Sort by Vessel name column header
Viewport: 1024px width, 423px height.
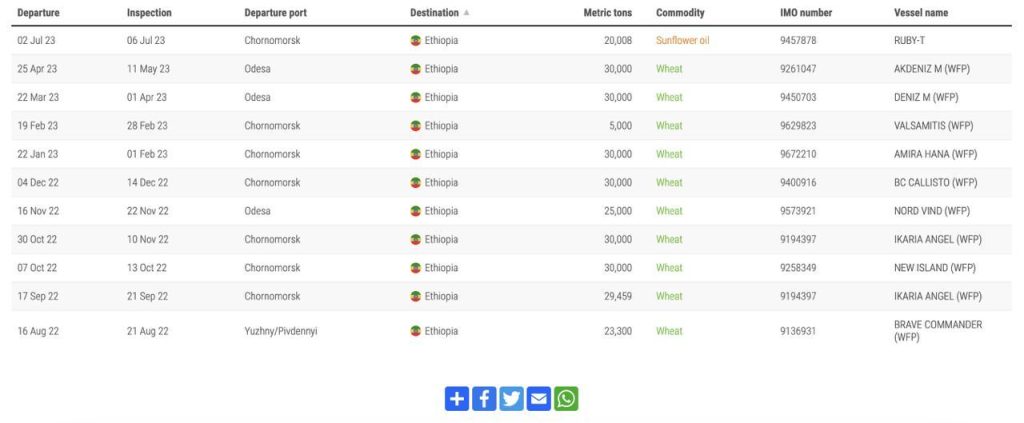point(921,12)
